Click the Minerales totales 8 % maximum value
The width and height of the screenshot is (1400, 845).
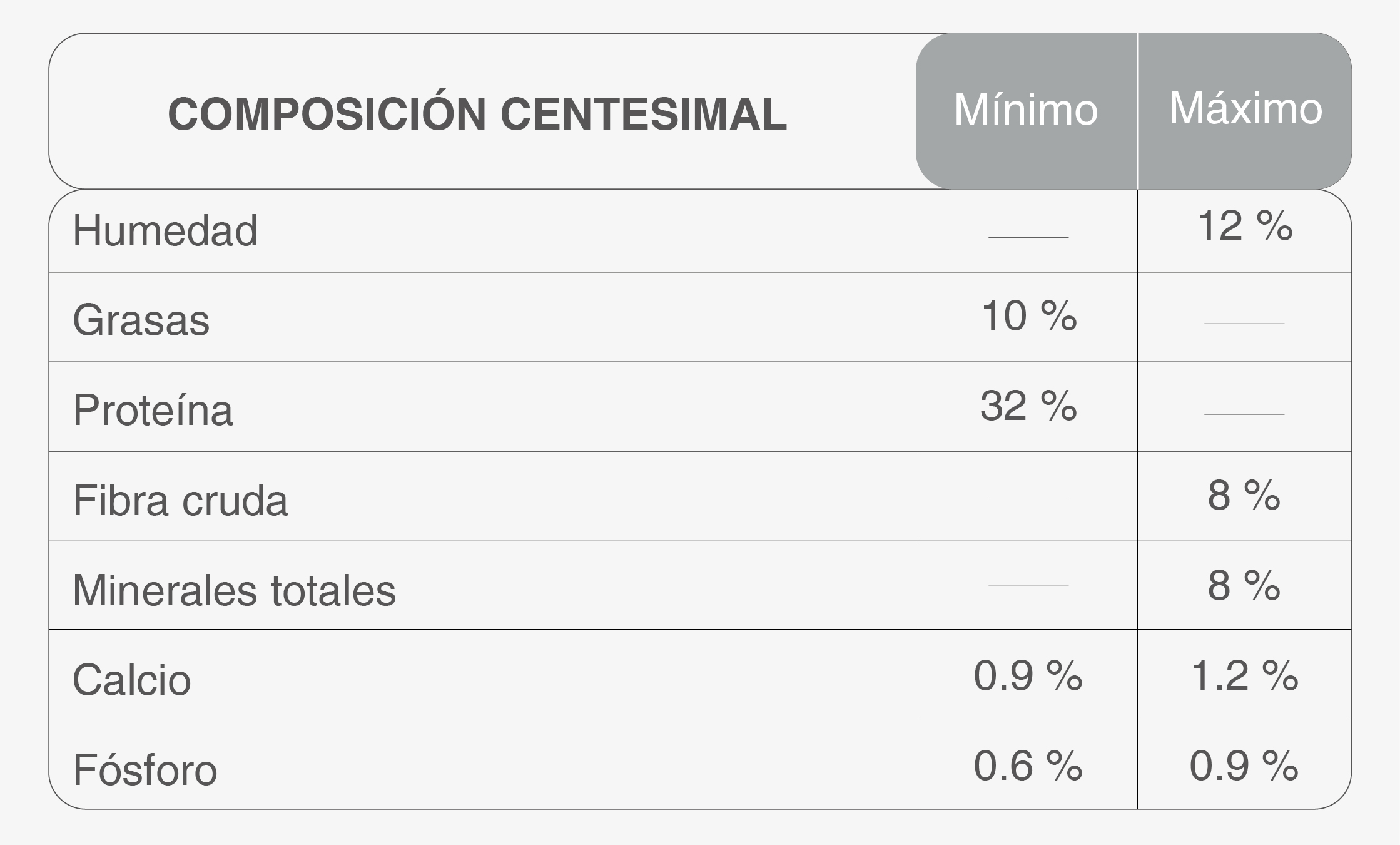click(x=1244, y=586)
